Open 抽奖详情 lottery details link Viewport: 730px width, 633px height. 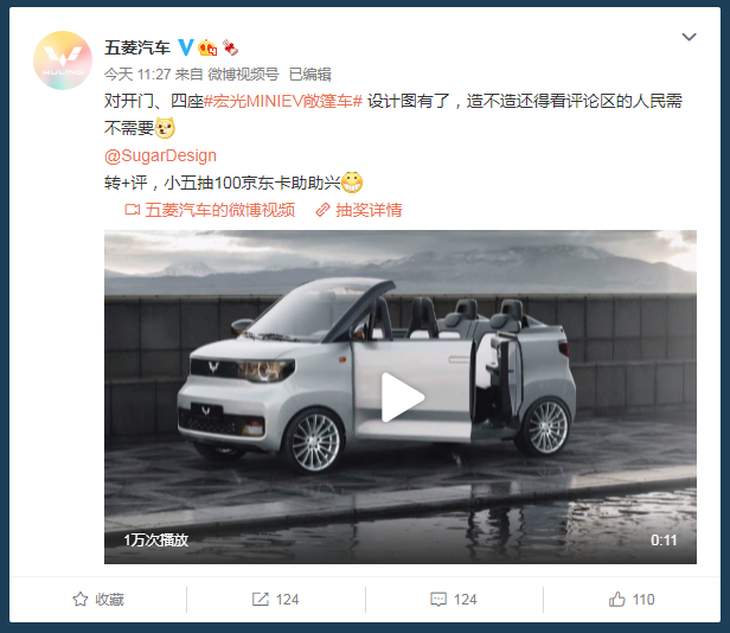point(369,210)
